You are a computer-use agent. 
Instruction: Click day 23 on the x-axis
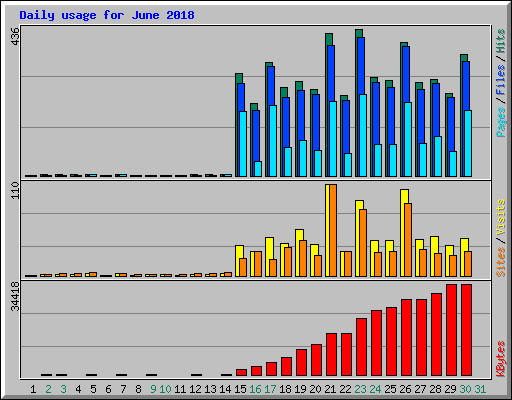[x=360, y=389]
